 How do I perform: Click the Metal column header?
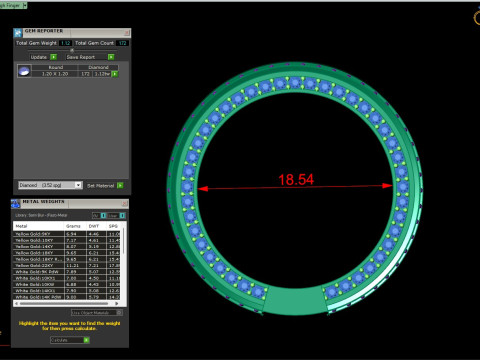click(38, 226)
